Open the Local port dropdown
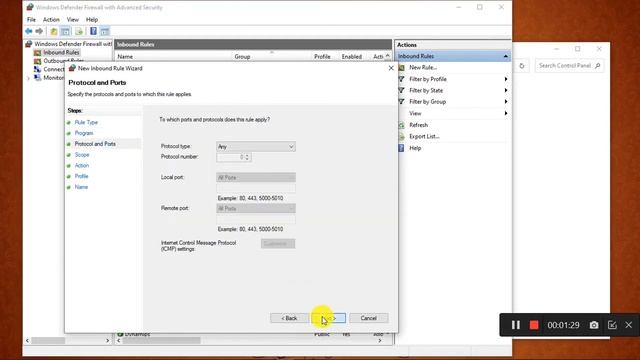640x360 pixels. click(256, 178)
